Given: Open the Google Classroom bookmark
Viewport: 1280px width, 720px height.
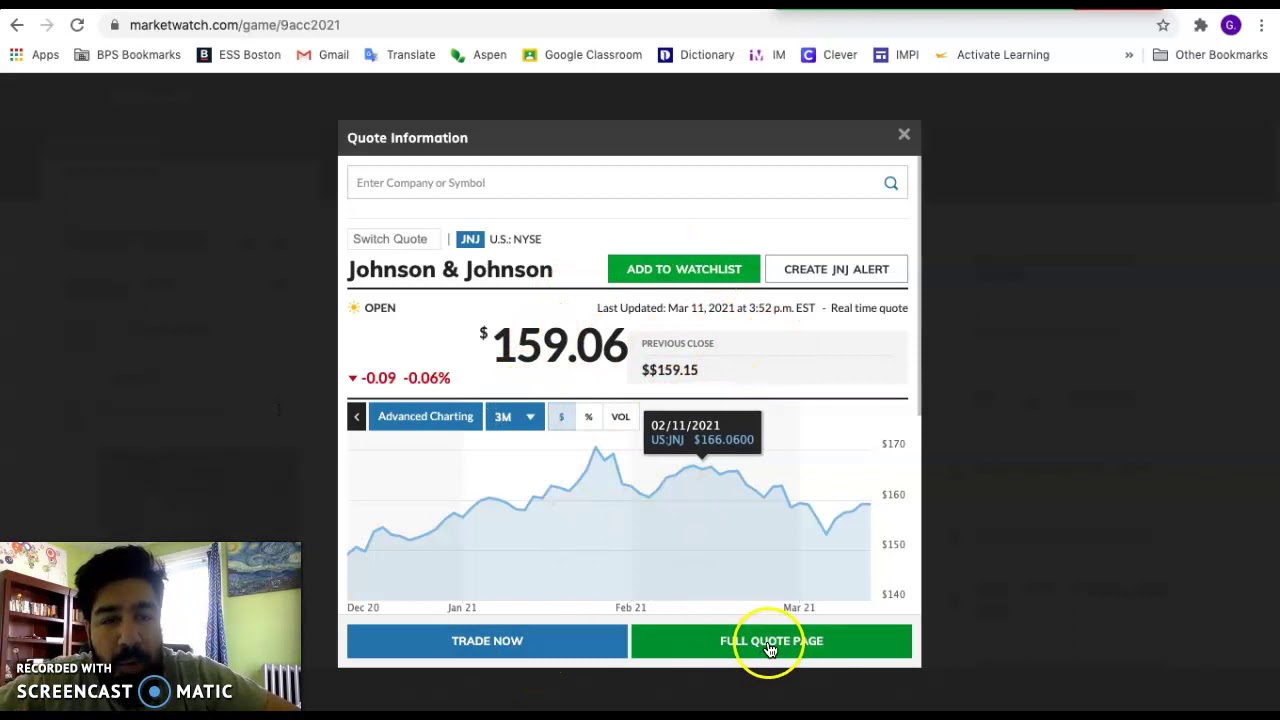Looking at the screenshot, I should click(582, 55).
